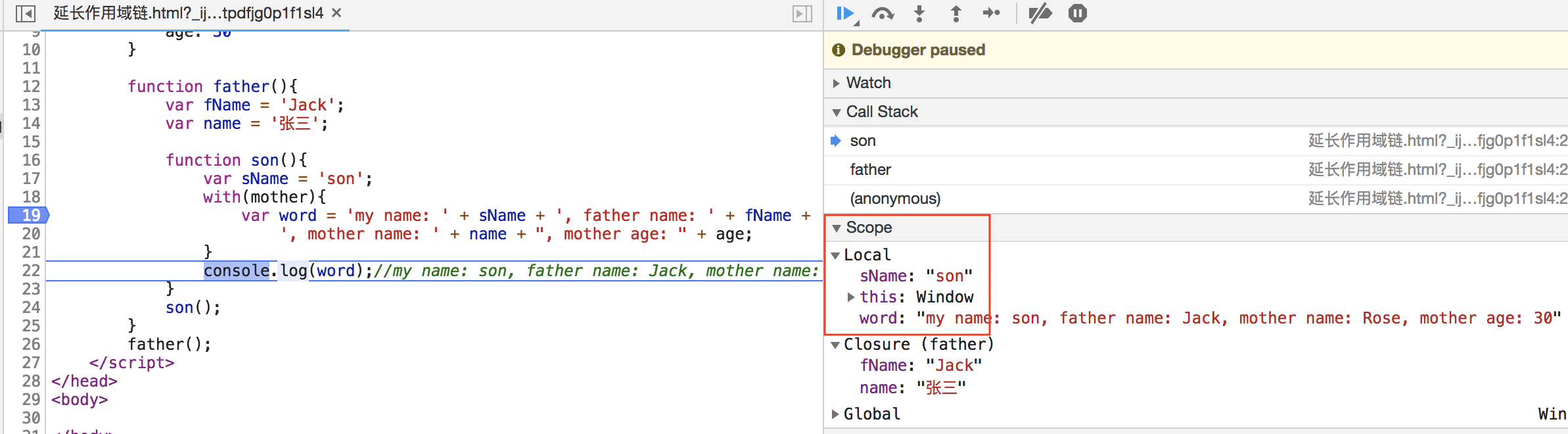
Task: Click the function father(){ declaration
Action: 213,87
